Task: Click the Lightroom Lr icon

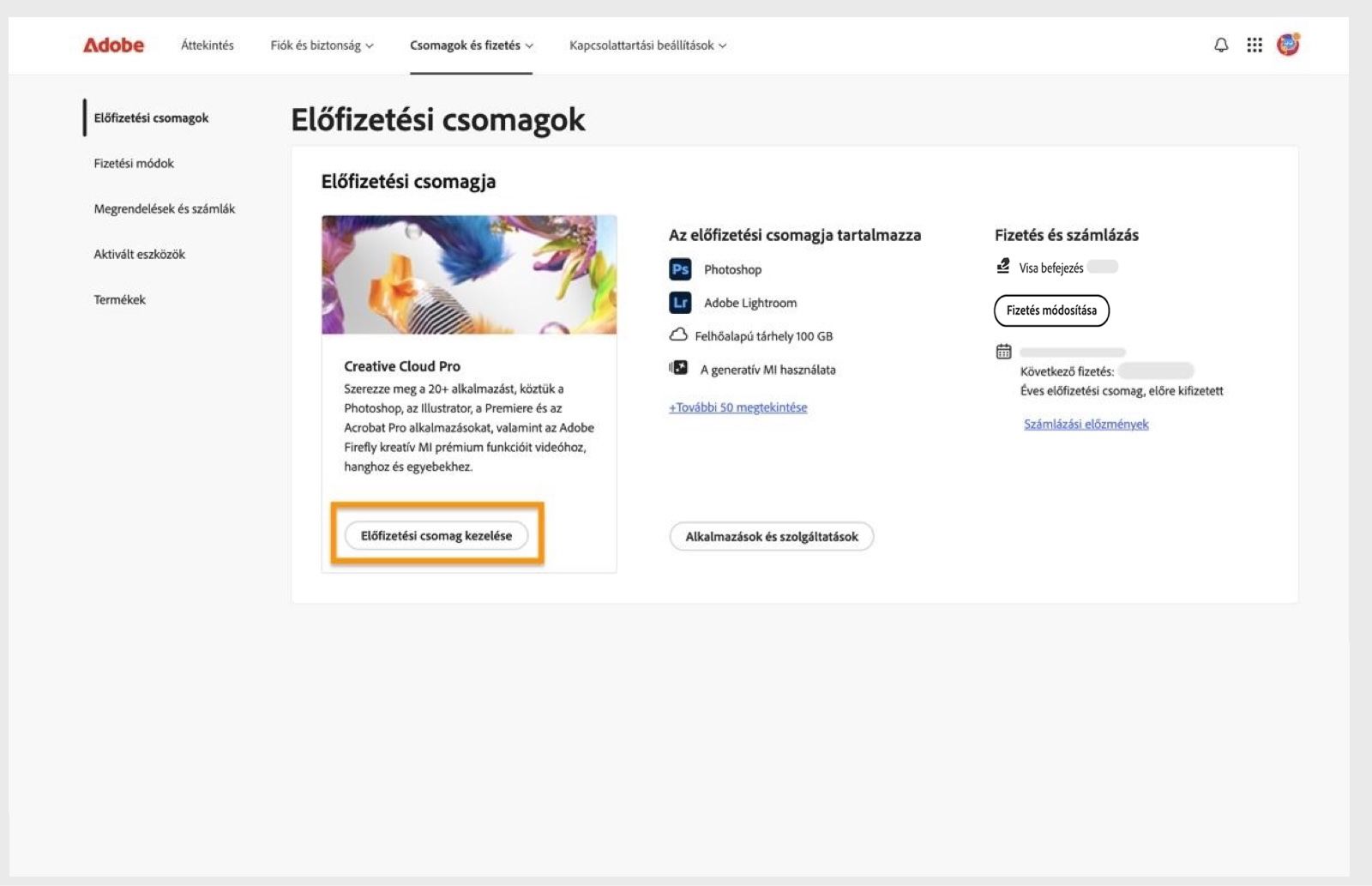Action: (680, 303)
